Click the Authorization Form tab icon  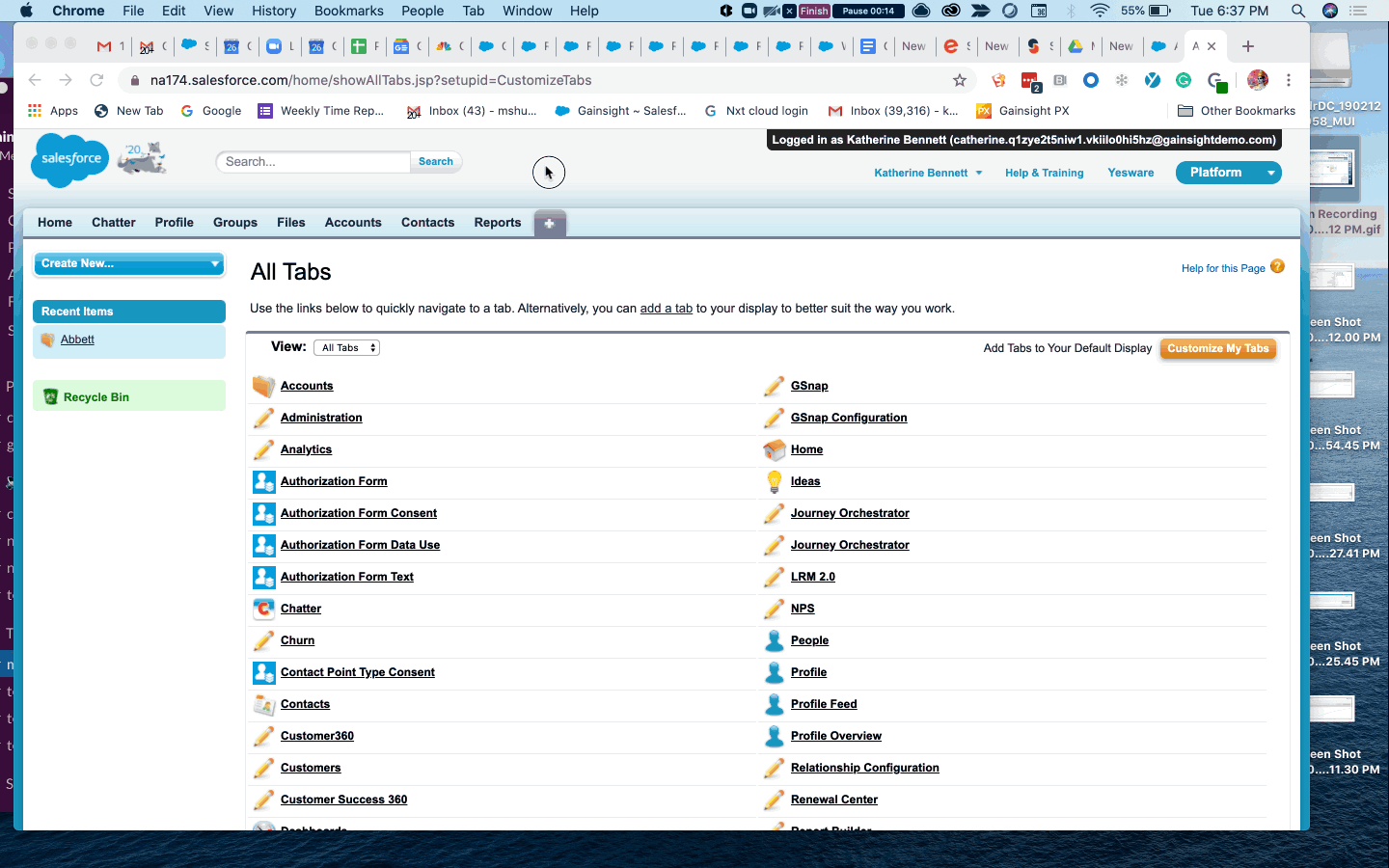[x=263, y=482]
